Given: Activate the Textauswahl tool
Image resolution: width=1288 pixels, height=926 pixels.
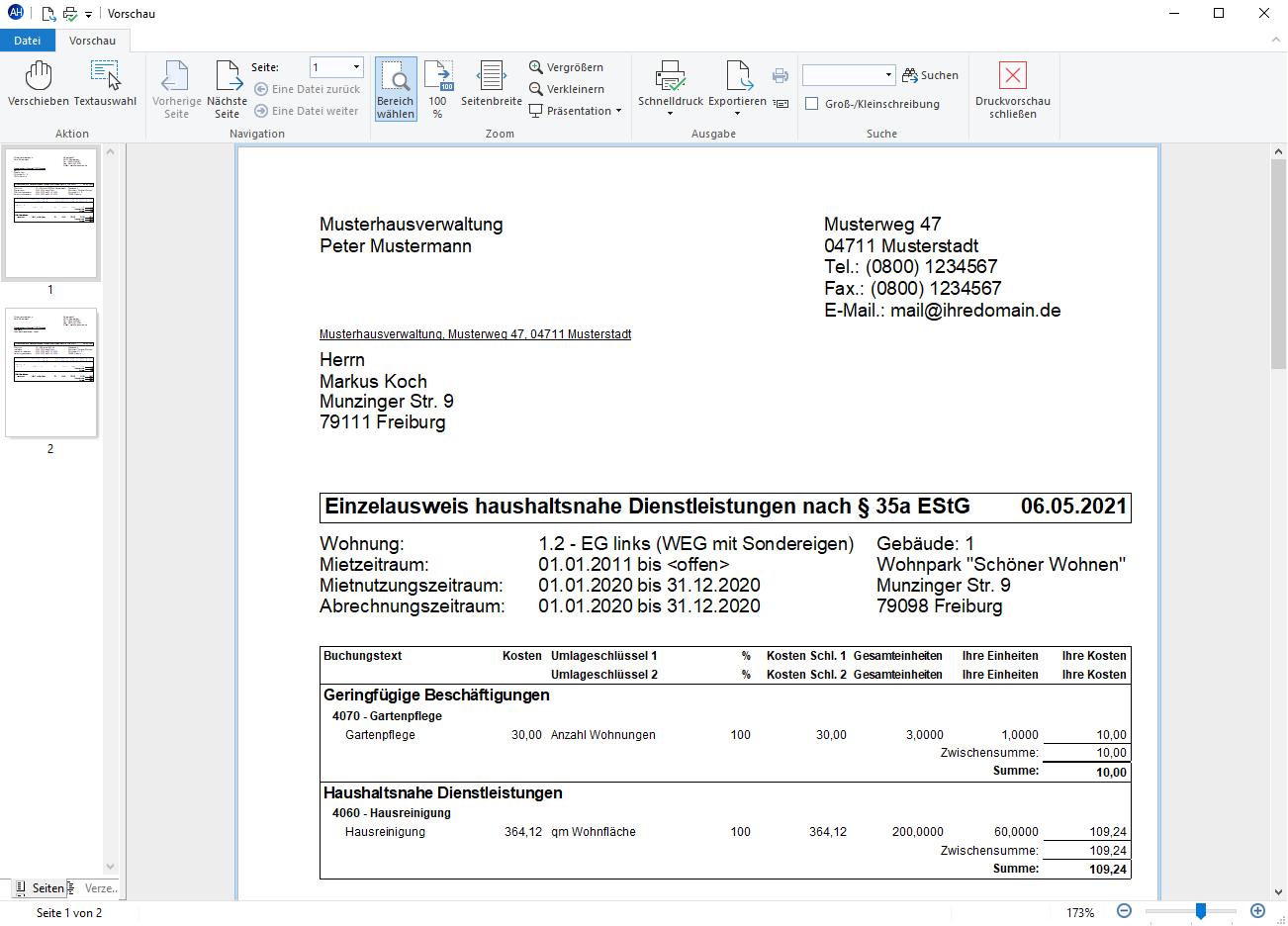Looking at the screenshot, I should pos(105,84).
